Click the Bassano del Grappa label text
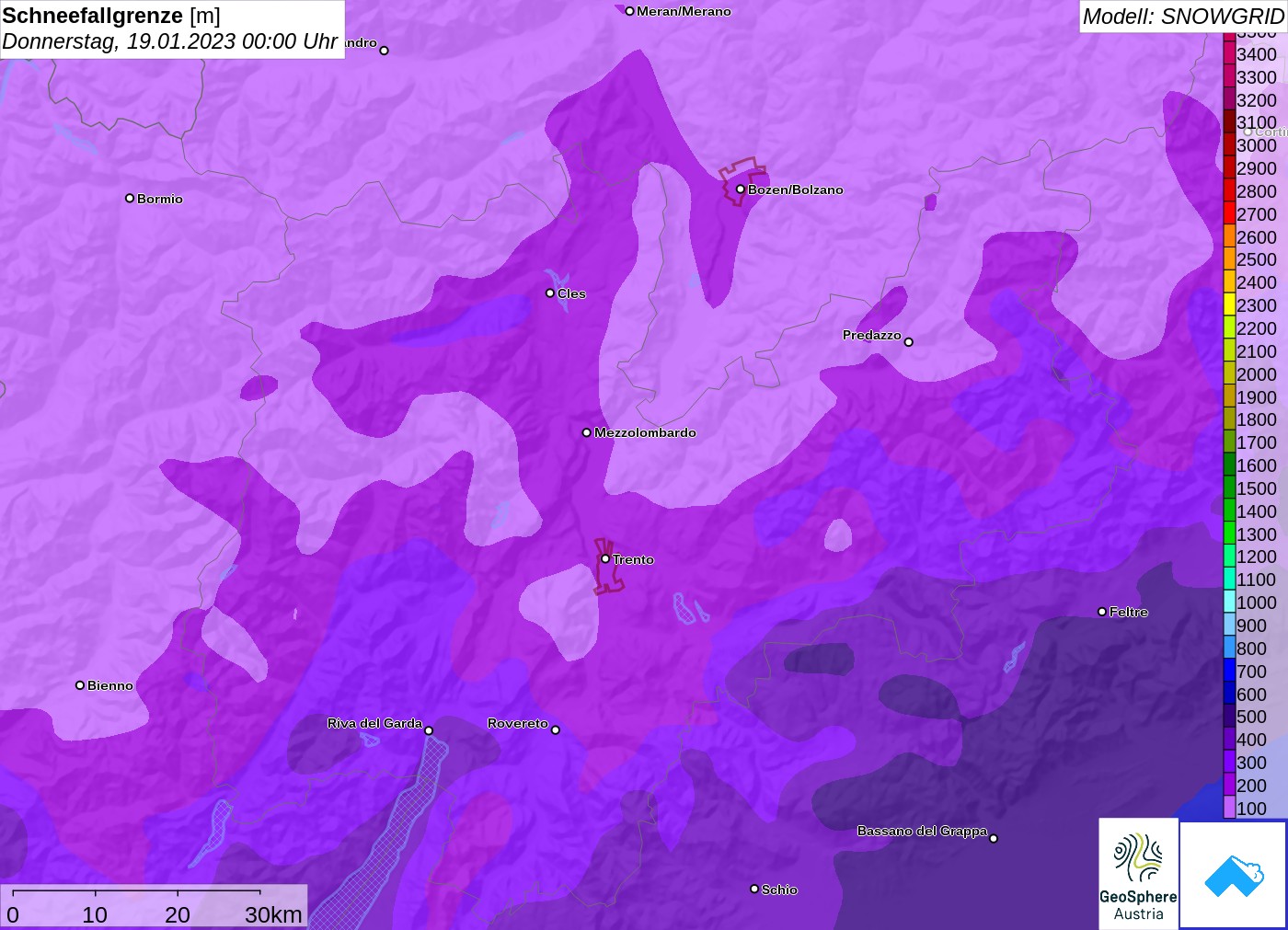1288x930 pixels. point(922,831)
